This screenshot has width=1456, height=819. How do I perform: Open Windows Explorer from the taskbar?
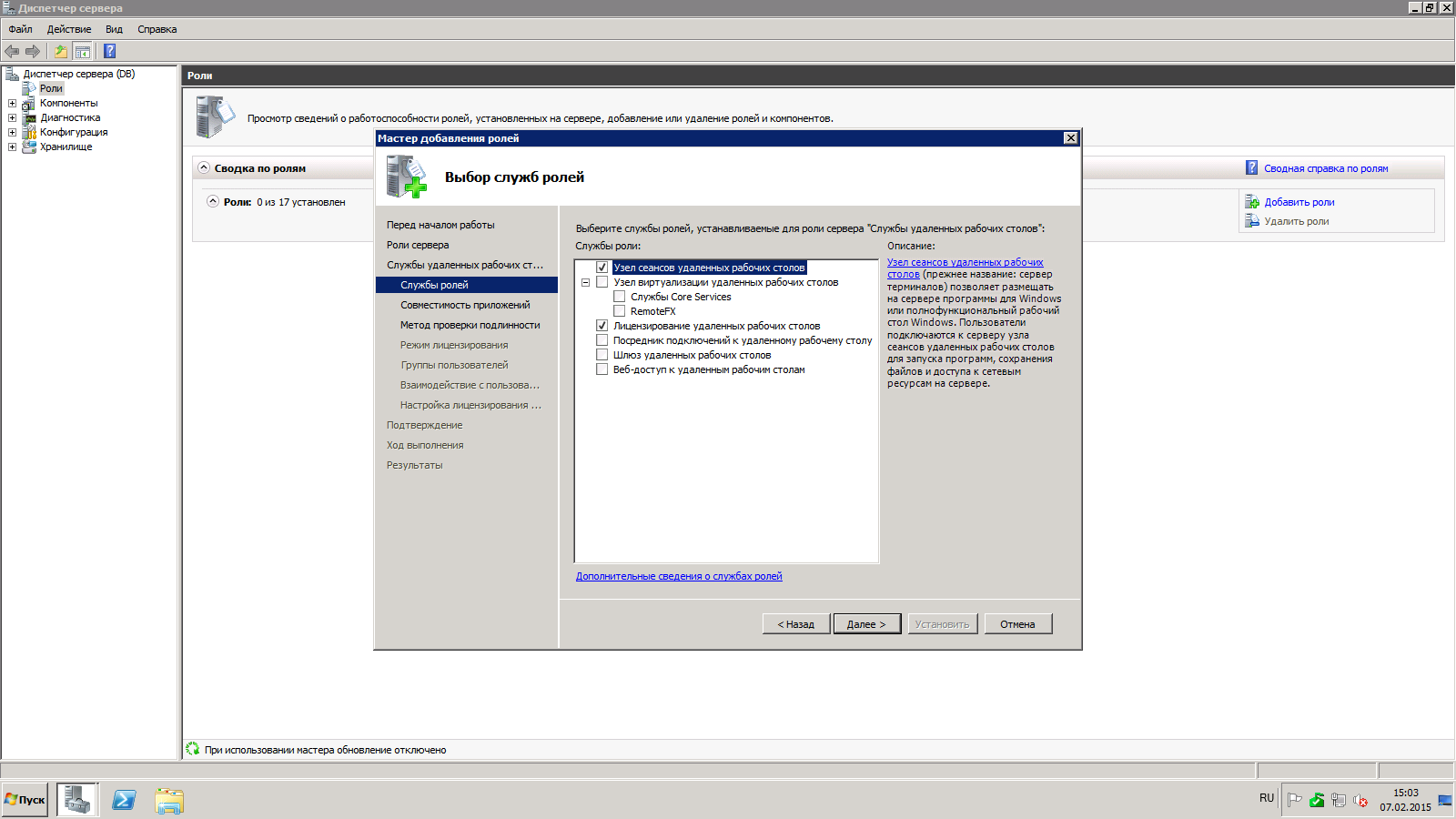tap(169, 800)
